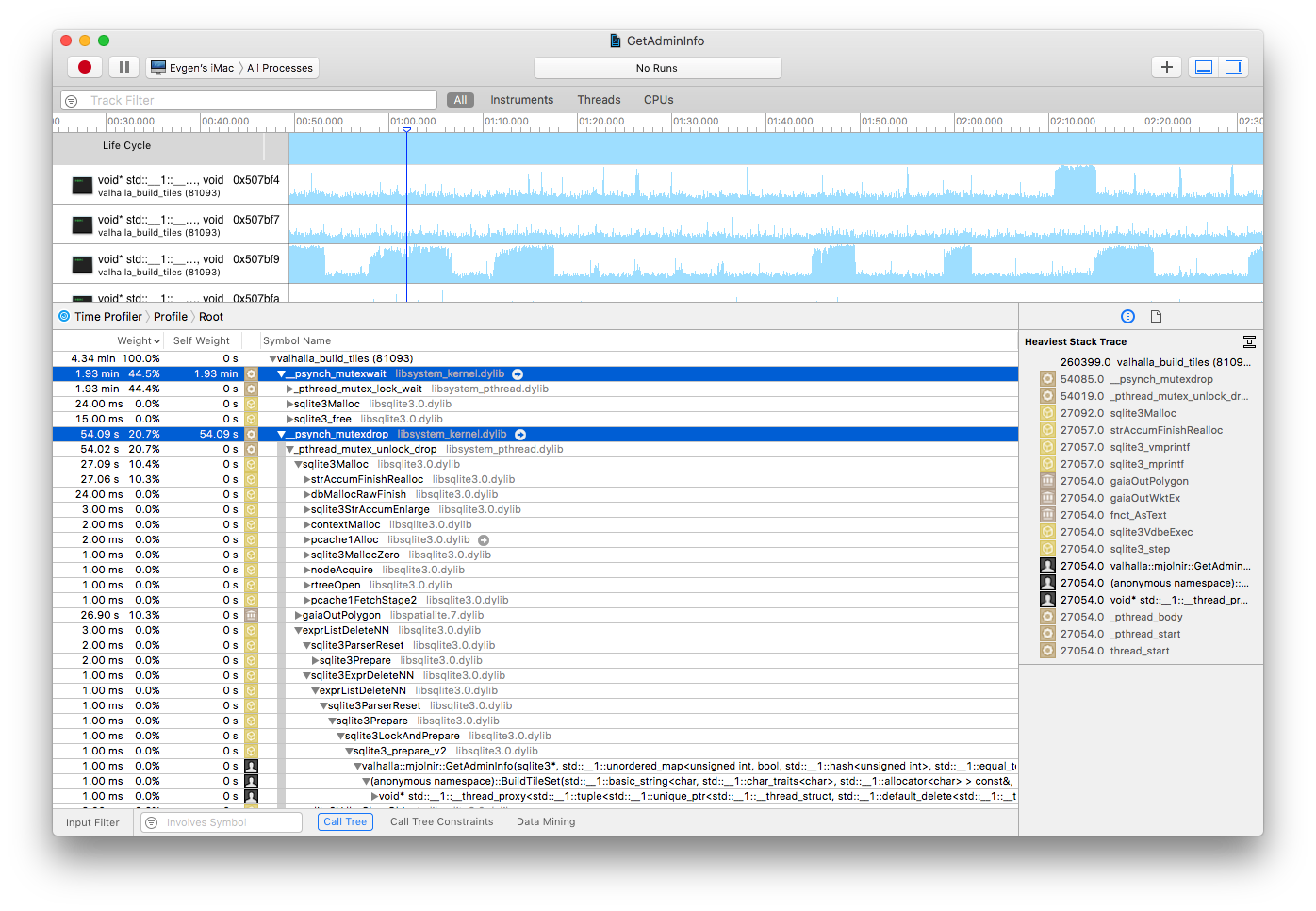The height and width of the screenshot is (911, 1316).
Task: Click the Pause button in the toolbar
Action: point(123,67)
